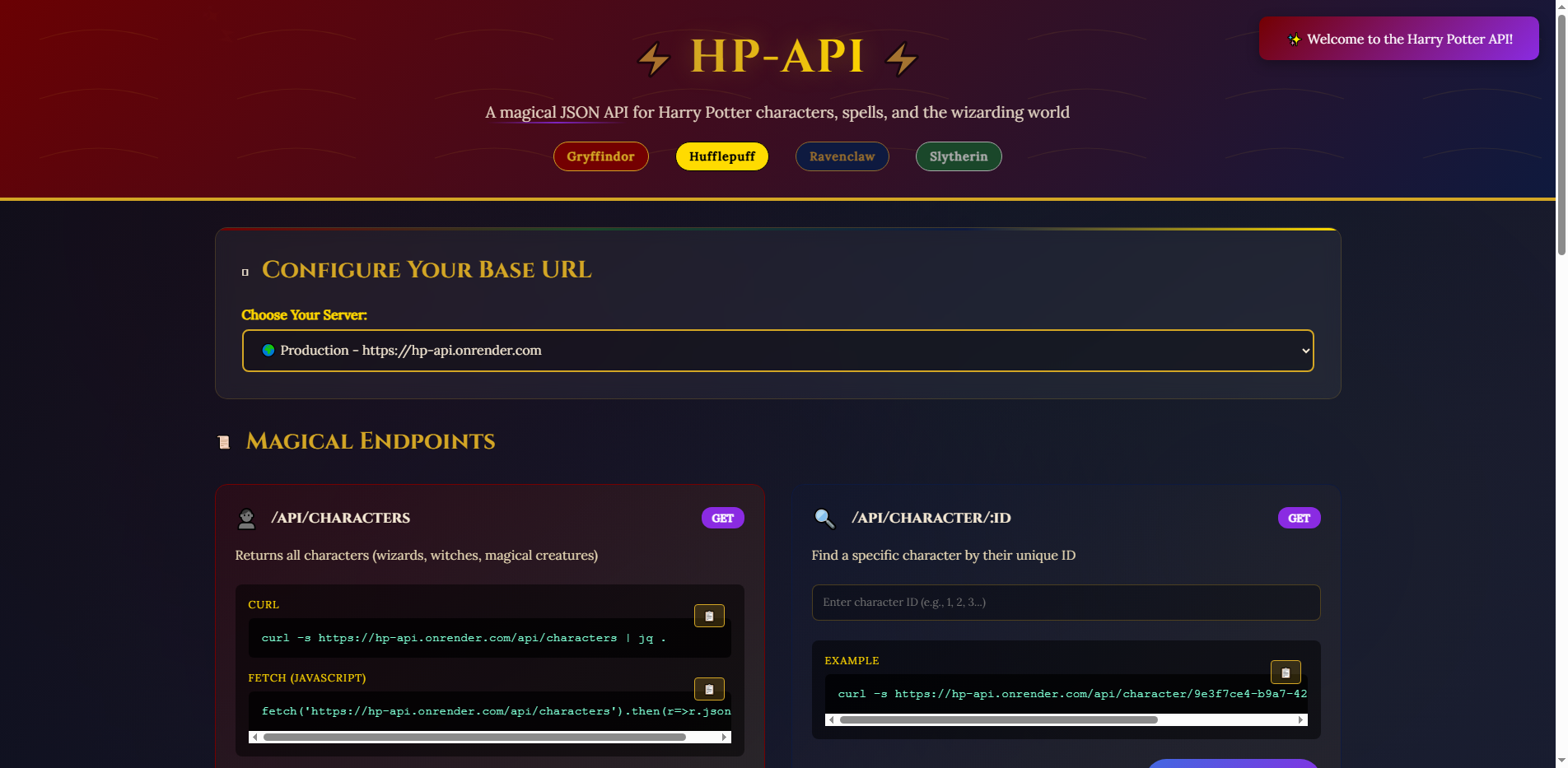Click the 'magical JSON API' link
This screenshot has height=768, width=1568.
tap(558, 112)
